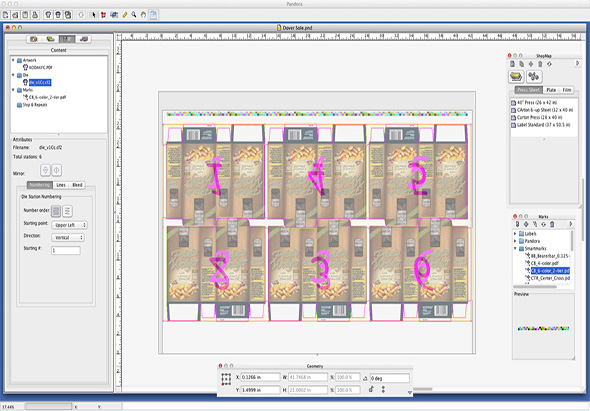Open the Direction Vertical dropdown
Viewport: 590px width, 411px height.
point(68,238)
